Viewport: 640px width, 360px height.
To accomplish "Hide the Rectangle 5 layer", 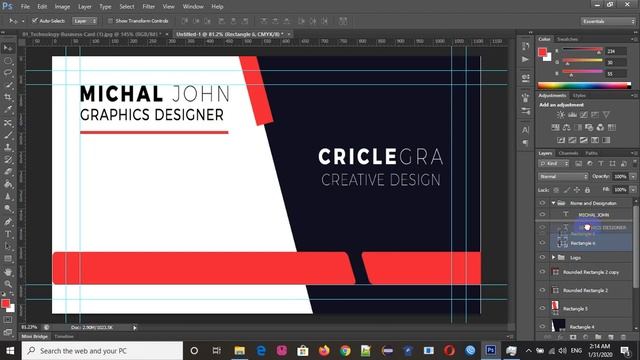I will click(x=542, y=309).
